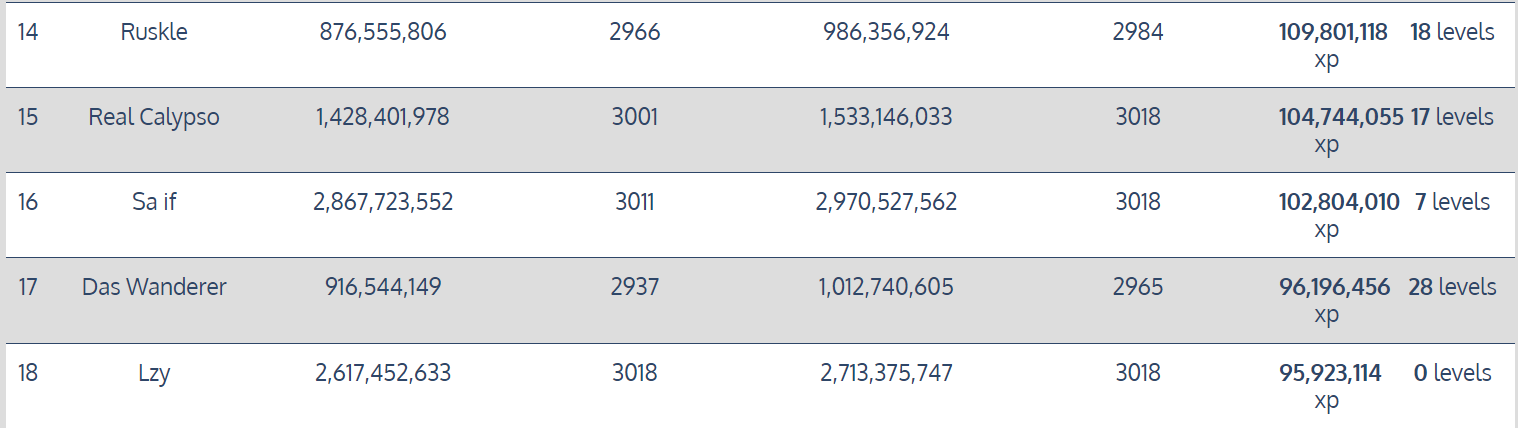This screenshot has height=428, width=1518.
Task: Select the Real Calypso player name
Action: point(154,117)
